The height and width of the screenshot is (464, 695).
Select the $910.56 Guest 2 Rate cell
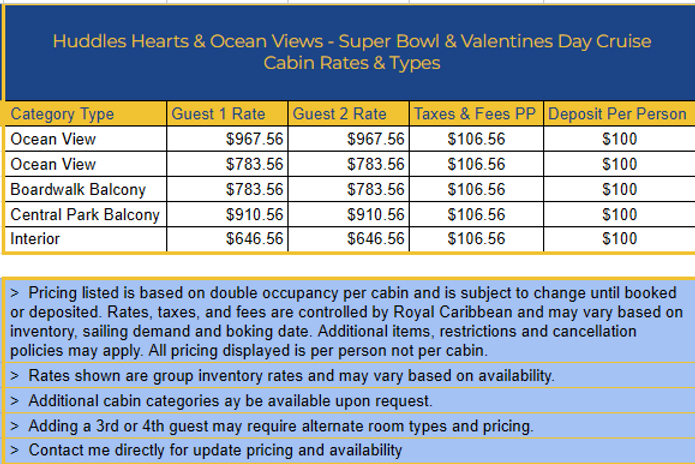click(x=348, y=215)
